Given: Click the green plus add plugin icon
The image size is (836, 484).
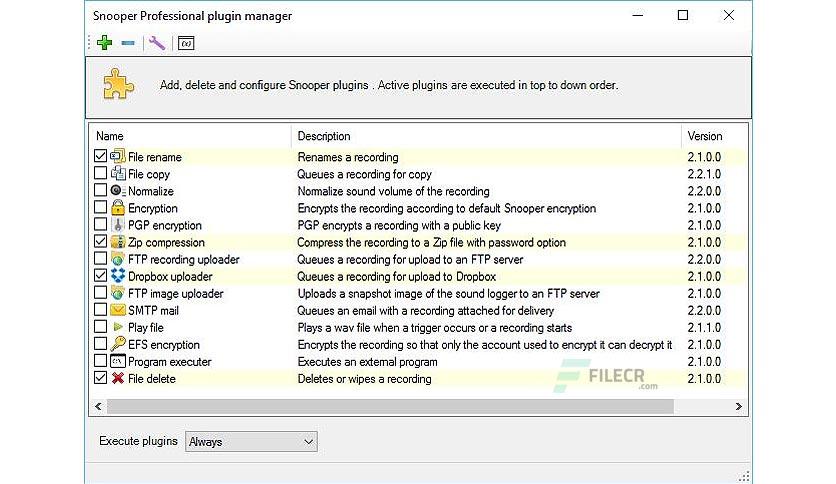Looking at the screenshot, I should point(104,43).
